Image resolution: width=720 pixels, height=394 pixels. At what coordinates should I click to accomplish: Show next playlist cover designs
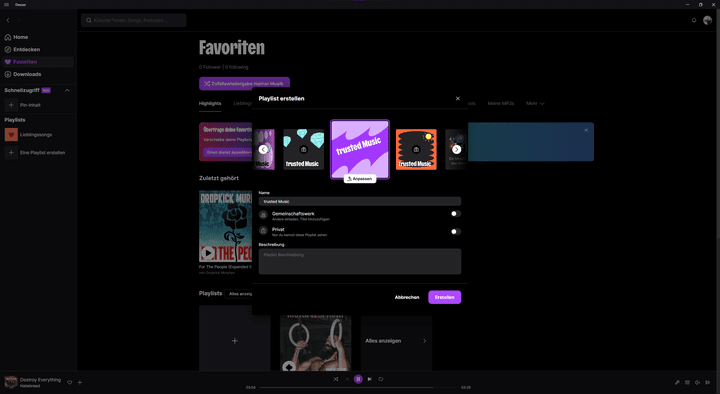coord(456,150)
